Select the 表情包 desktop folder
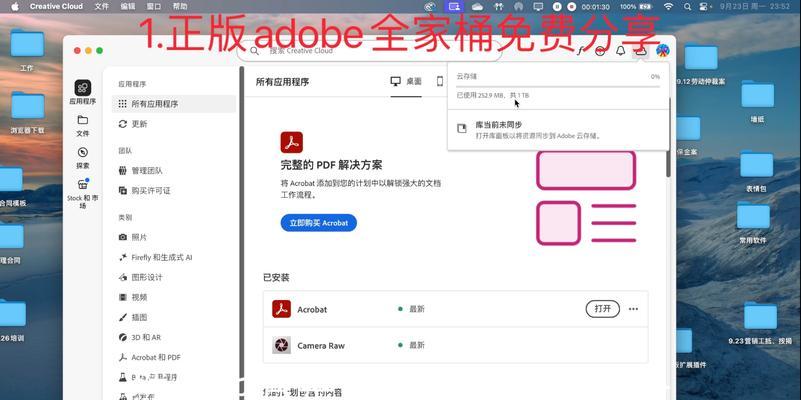 [757, 171]
